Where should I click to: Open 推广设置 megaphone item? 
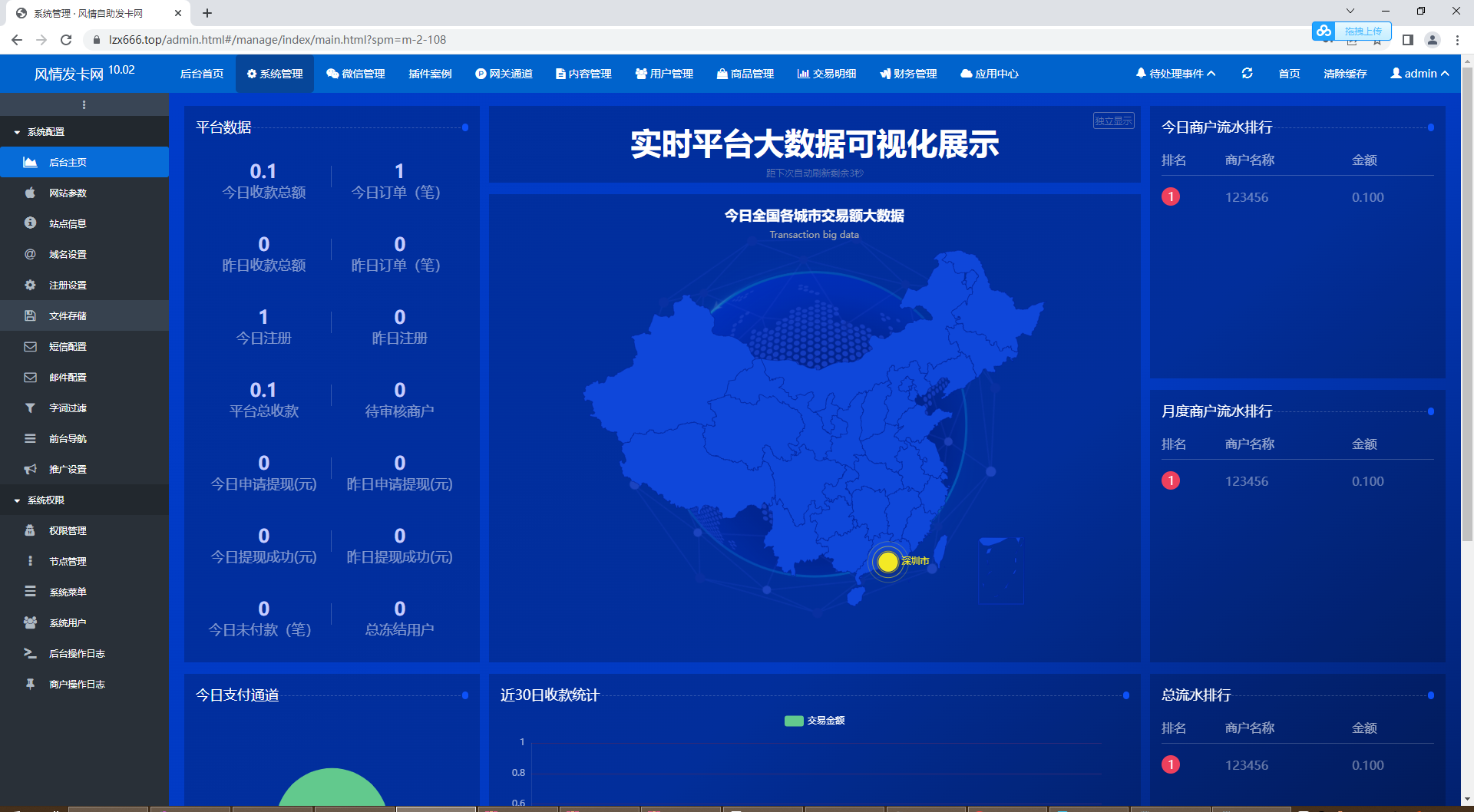tap(68, 470)
